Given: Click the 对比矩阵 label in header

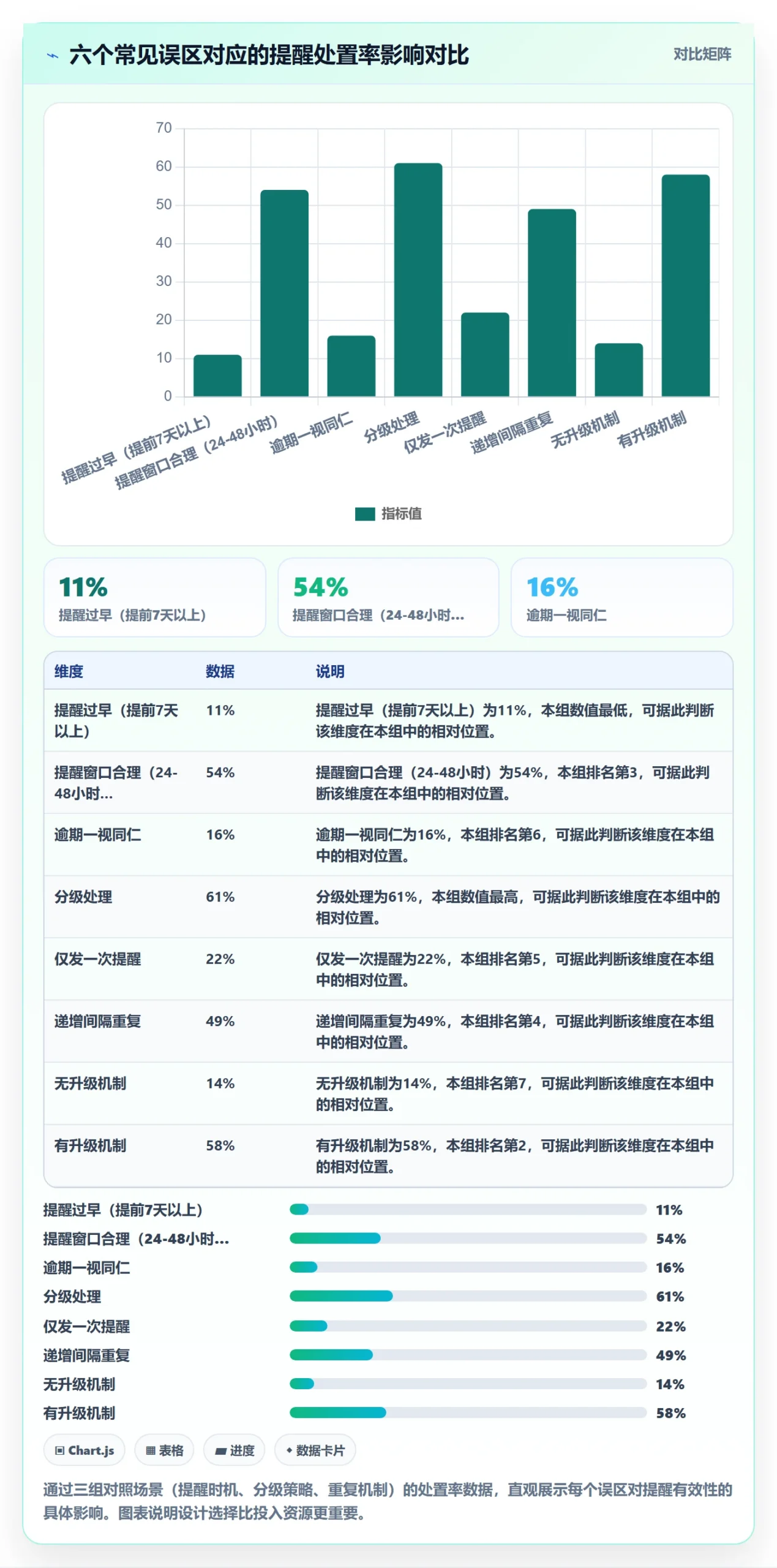Looking at the screenshot, I should pyautogui.click(x=702, y=55).
